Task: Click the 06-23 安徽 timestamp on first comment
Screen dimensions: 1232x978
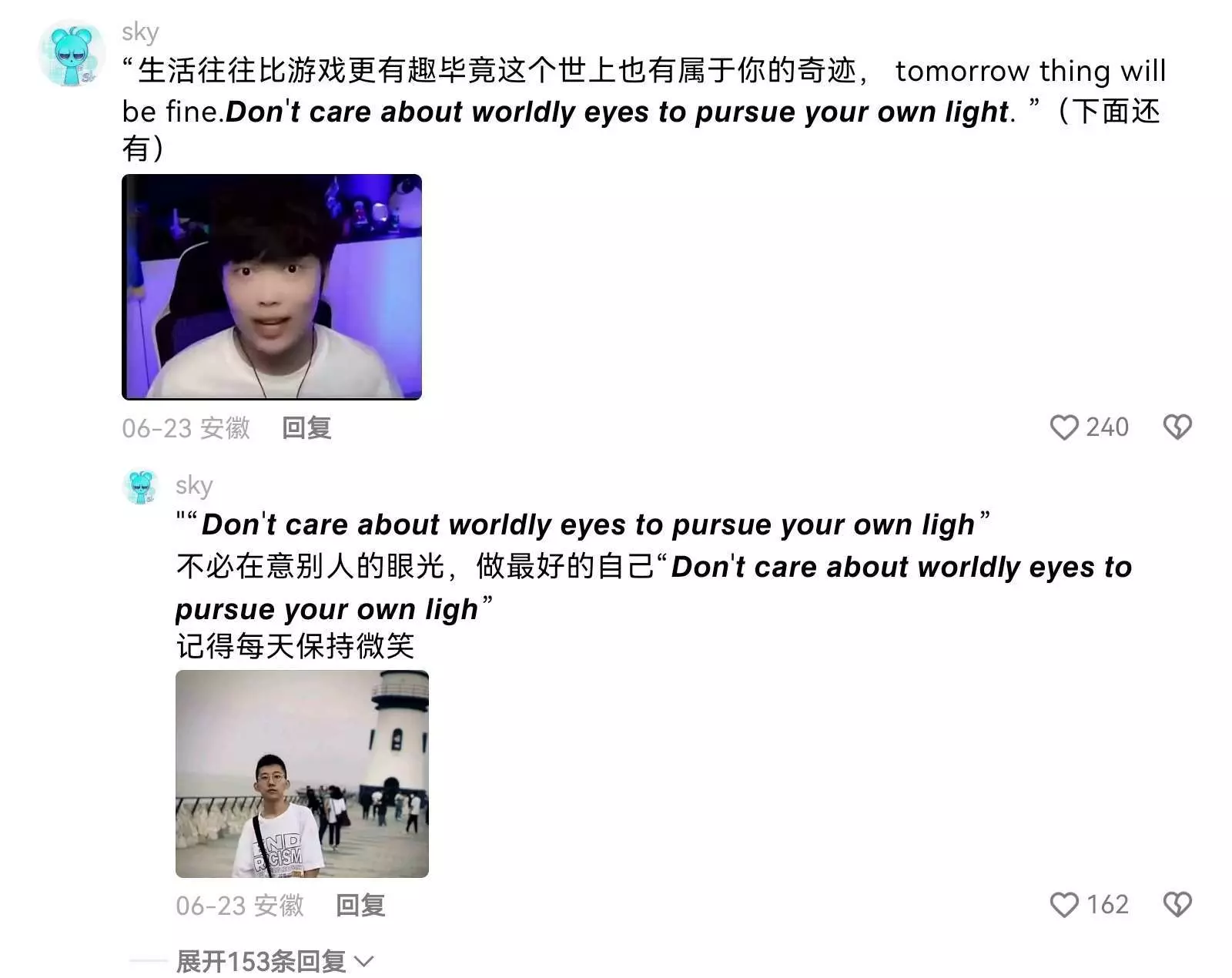Action: point(186,428)
